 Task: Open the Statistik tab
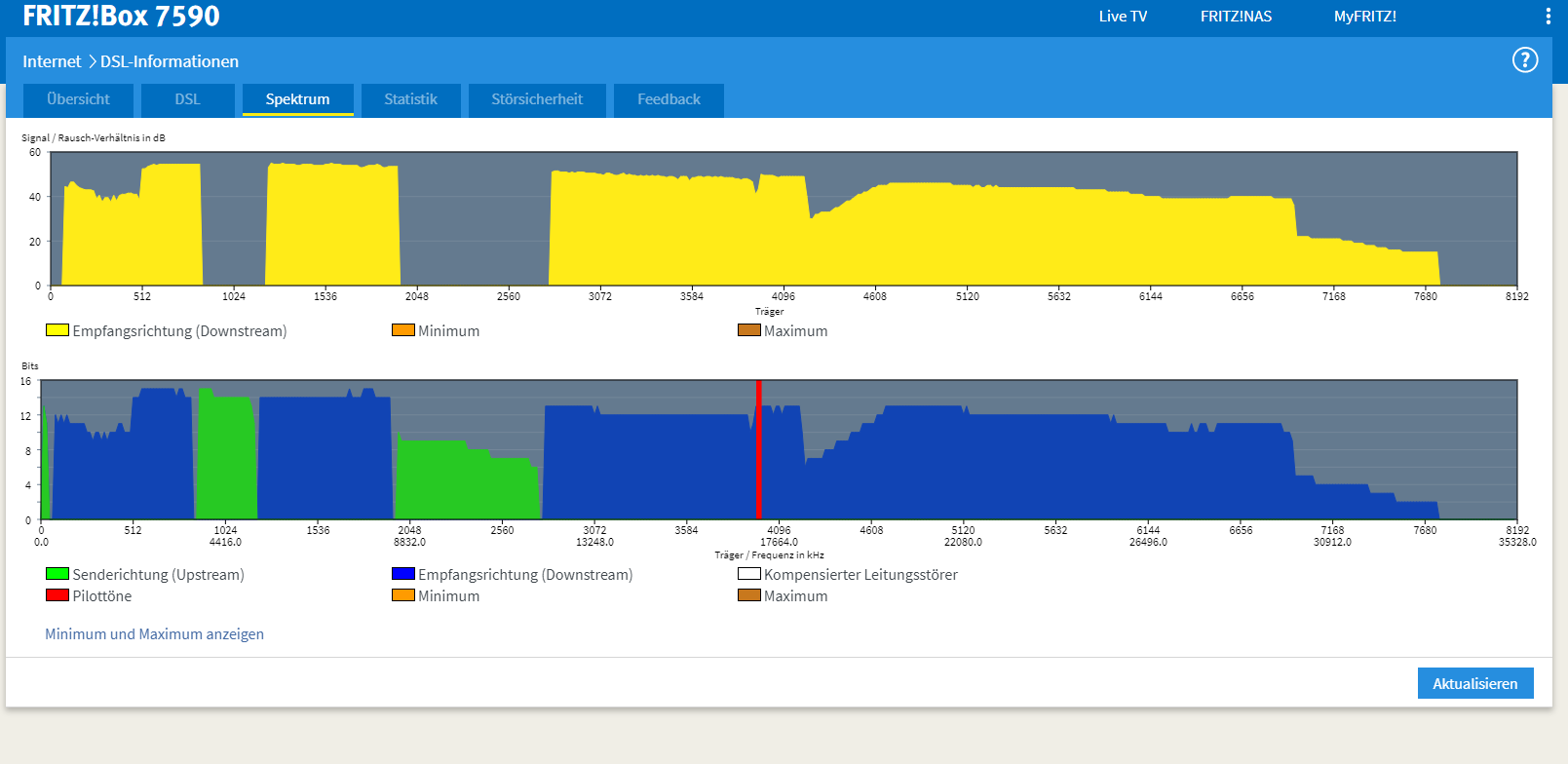[x=410, y=99]
